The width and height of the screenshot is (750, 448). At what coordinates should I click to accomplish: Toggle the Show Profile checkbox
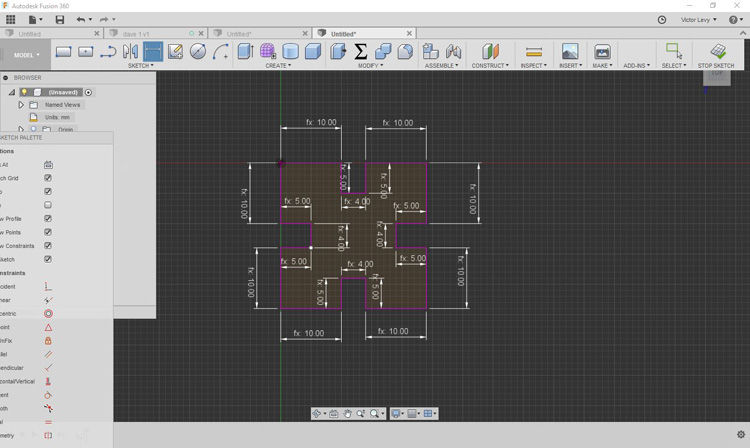(x=48, y=219)
